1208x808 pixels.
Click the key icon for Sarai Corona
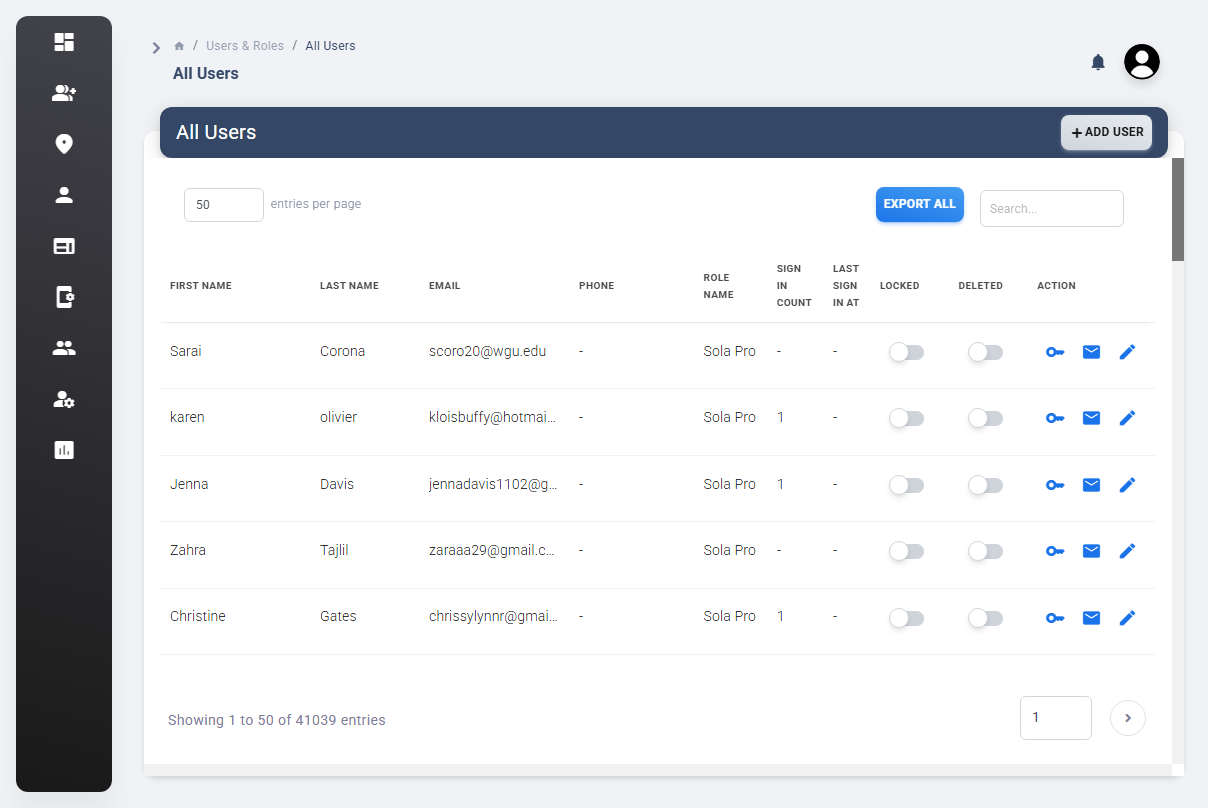tap(1055, 352)
